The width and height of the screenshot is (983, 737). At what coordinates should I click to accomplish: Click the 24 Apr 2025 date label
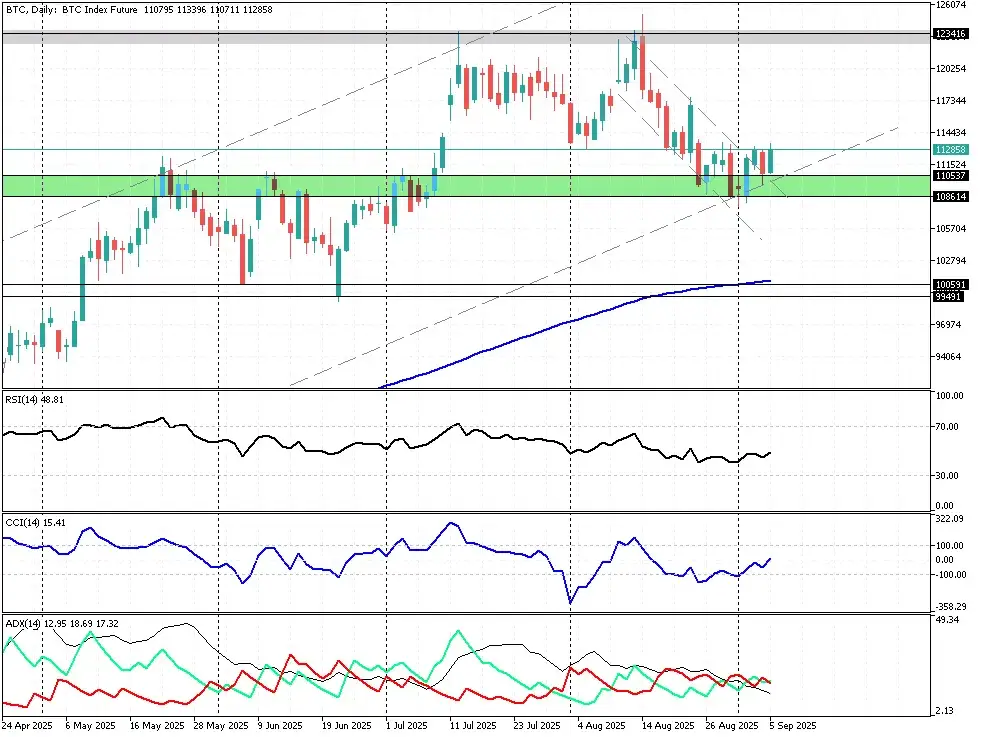(x=27, y=725)
